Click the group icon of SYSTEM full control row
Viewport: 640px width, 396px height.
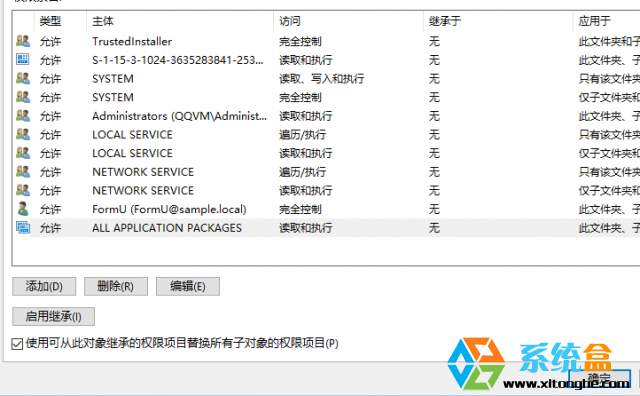pyautogui.click(x=23, y=97)
